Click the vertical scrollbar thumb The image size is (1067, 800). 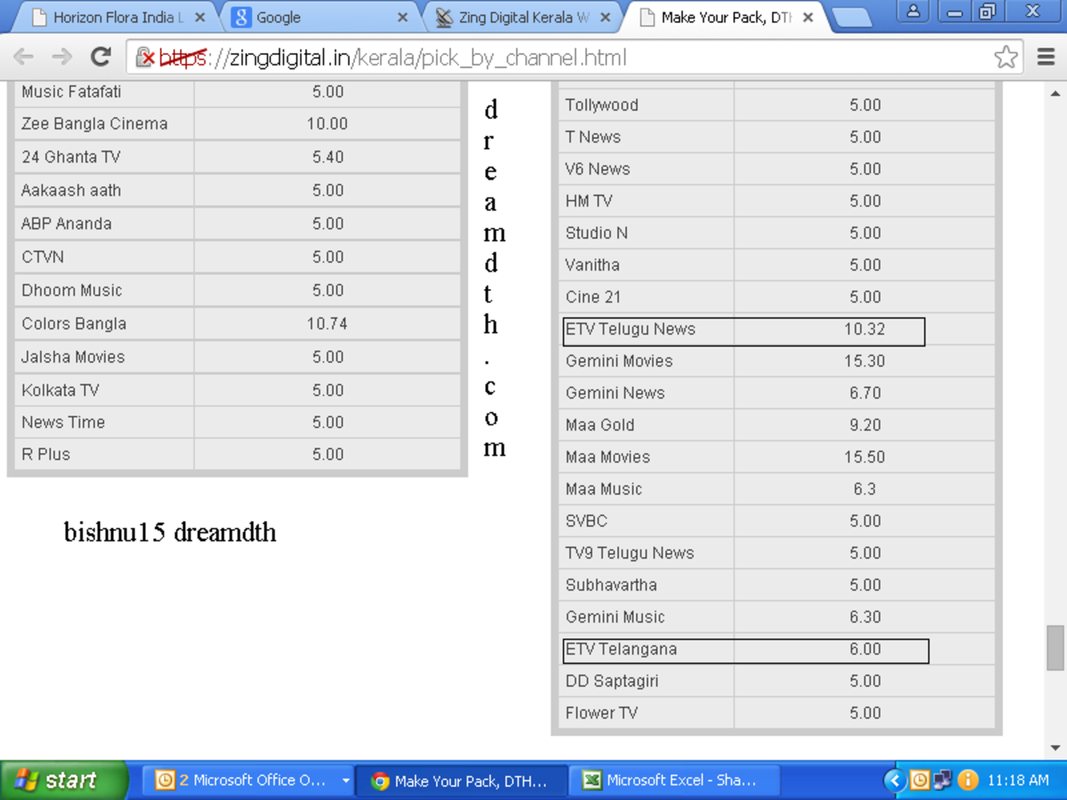tap(1055, 648)
